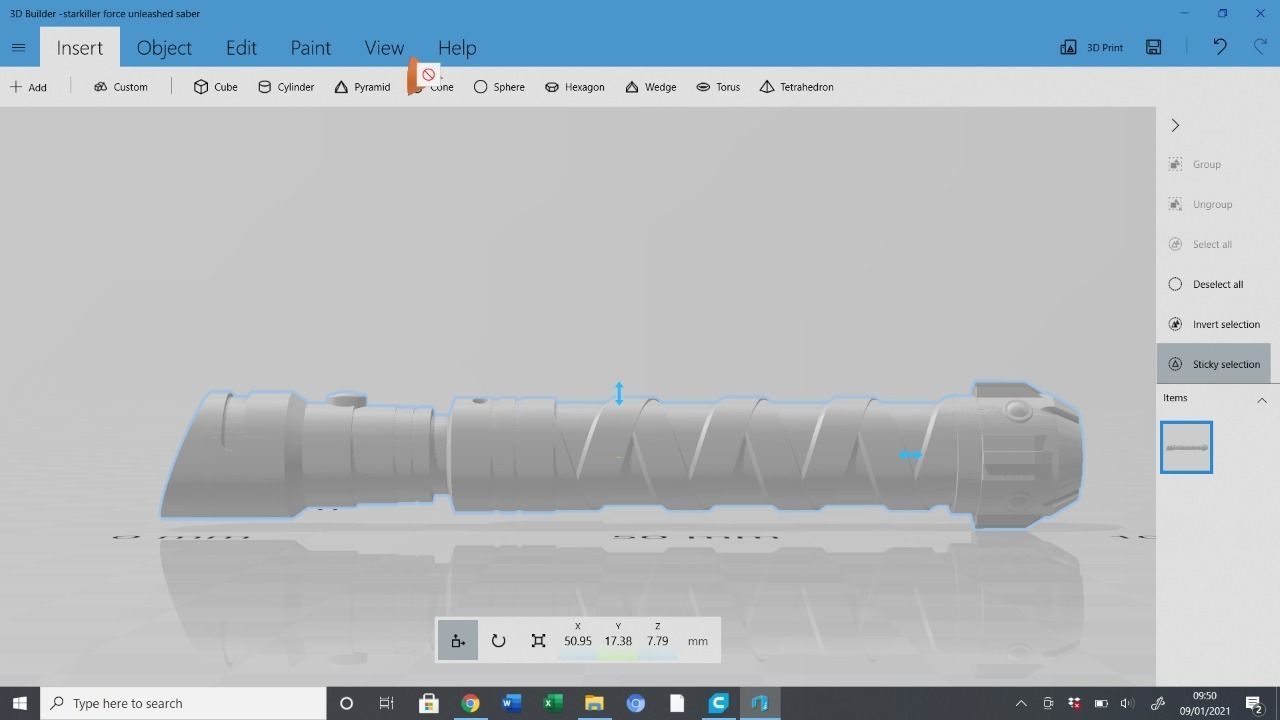Open the battery status icon
1280x720 pixels.
coord(1101,703)
